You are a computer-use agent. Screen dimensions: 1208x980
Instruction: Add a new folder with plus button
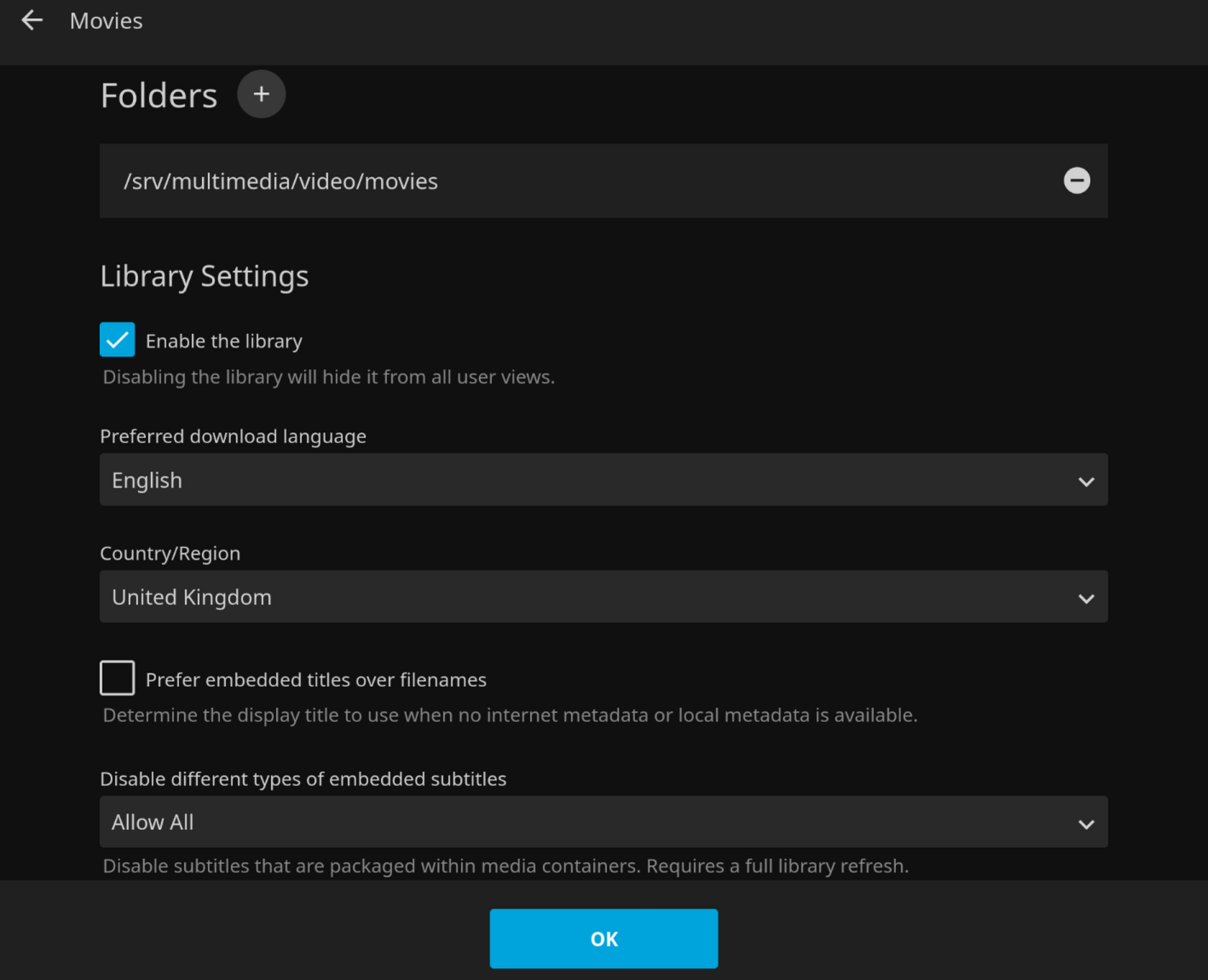[261, 95]
